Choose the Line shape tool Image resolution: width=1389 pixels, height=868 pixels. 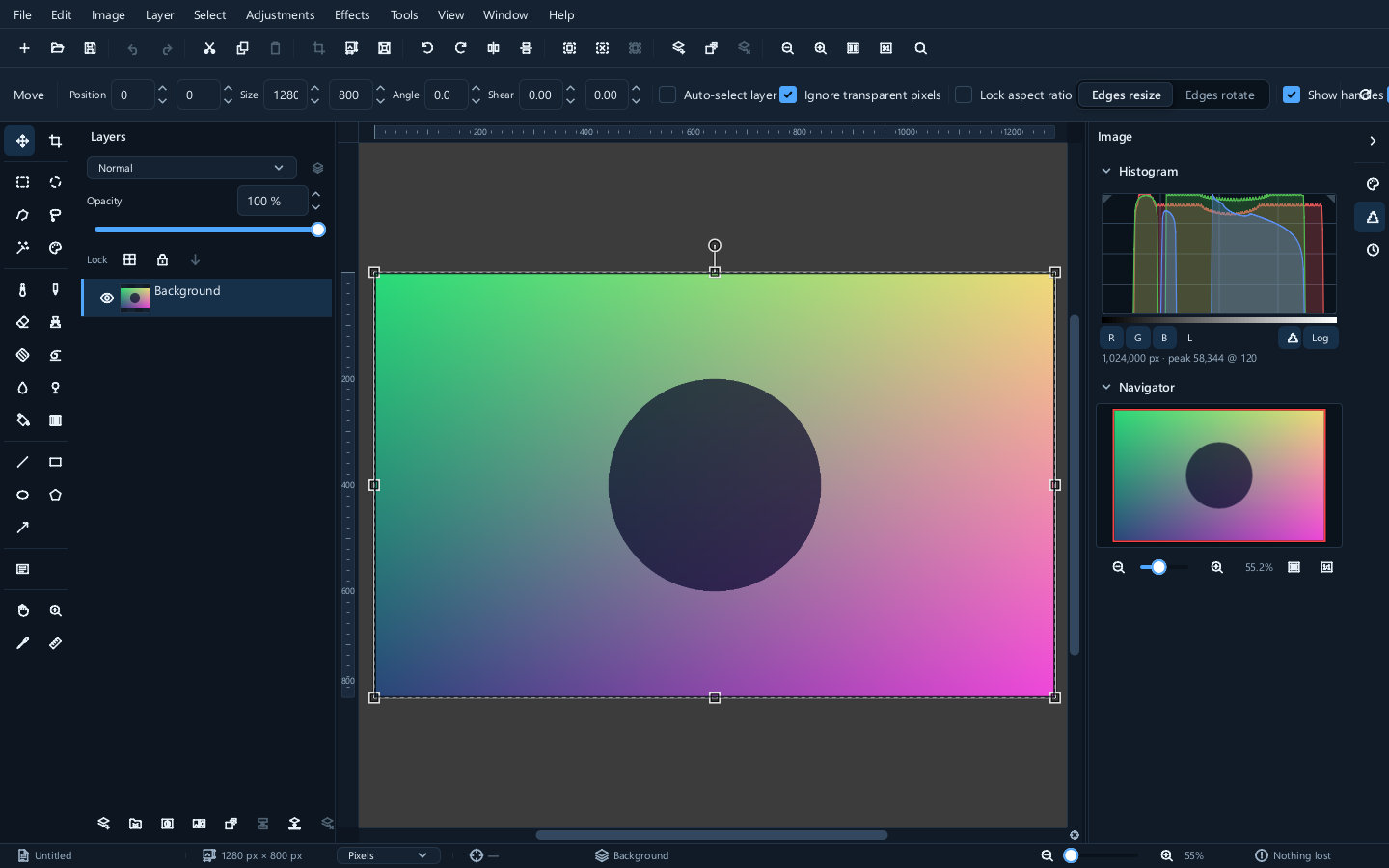(x=22, y=462)
